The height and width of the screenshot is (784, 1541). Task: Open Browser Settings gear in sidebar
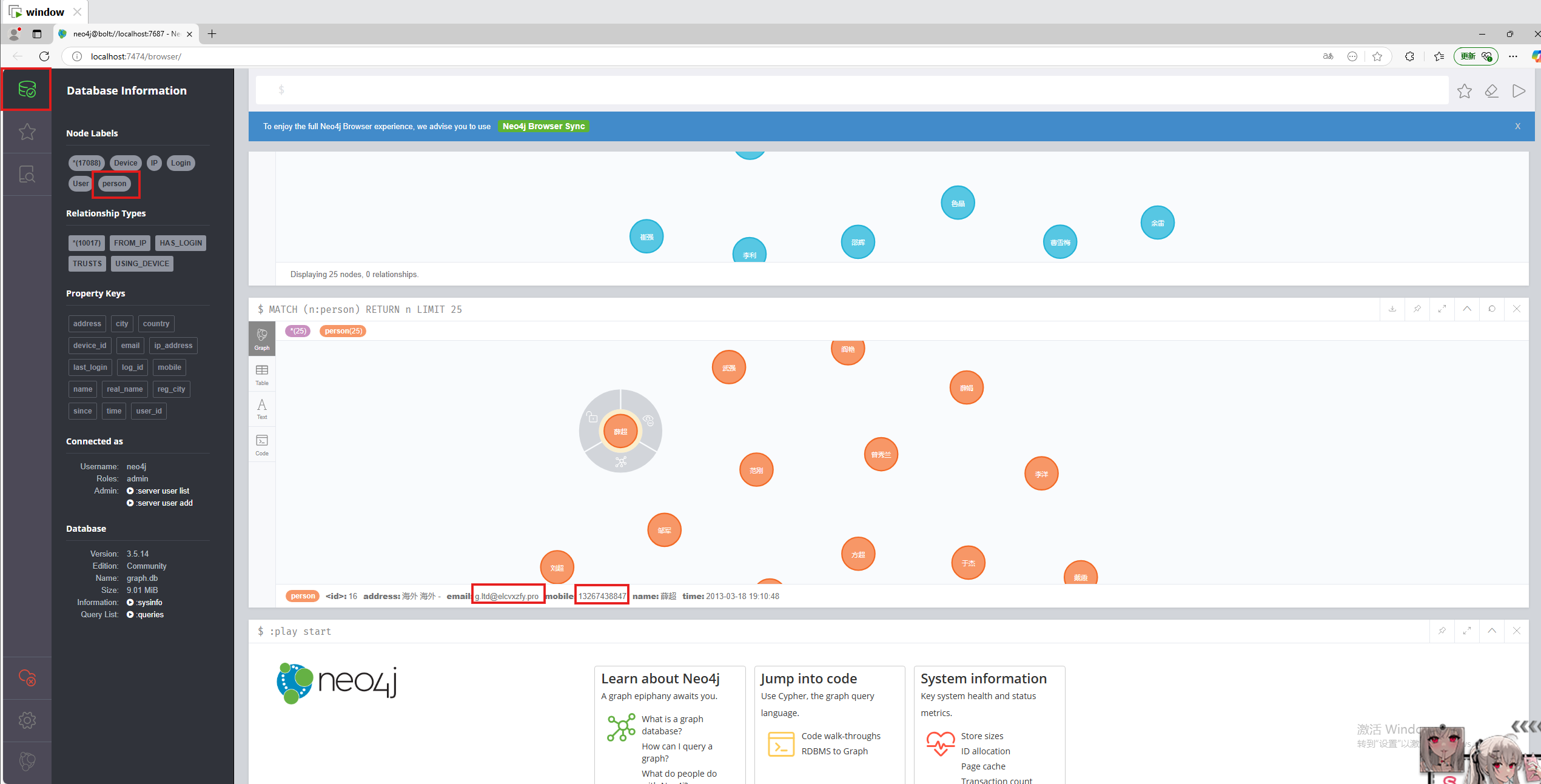(27, 720)
